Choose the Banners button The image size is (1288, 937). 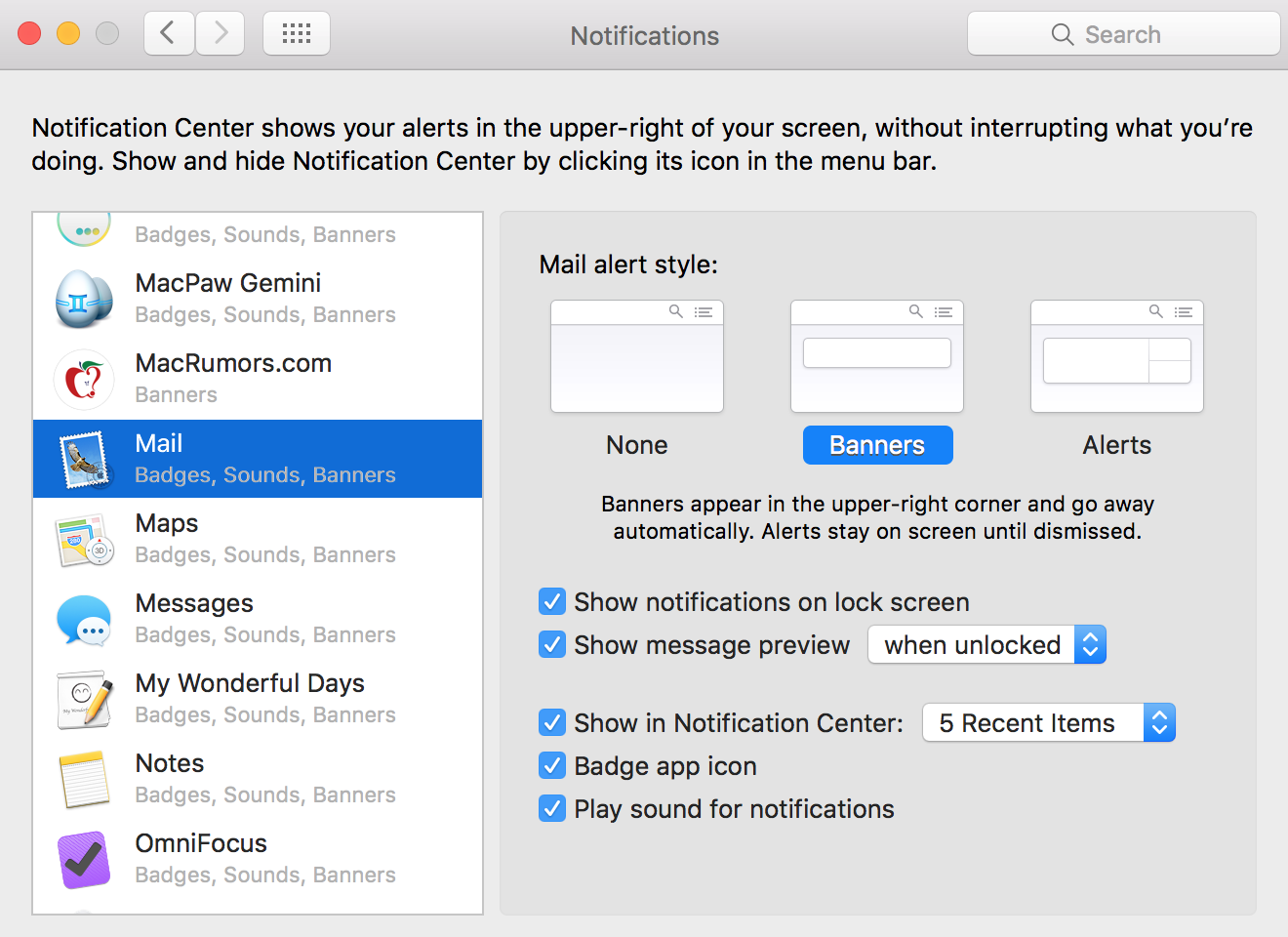click(877, 445)
